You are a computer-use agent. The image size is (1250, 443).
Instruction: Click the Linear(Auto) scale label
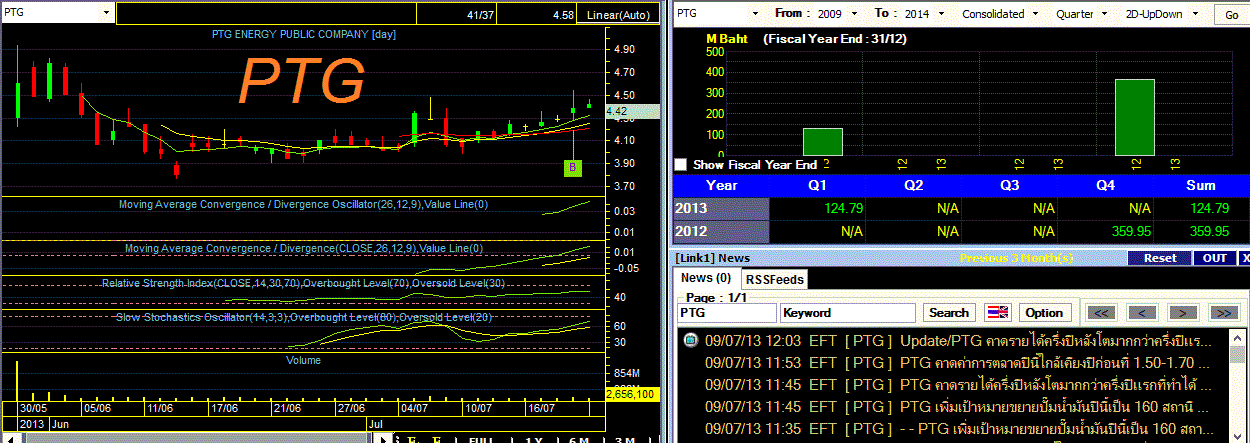[618, 15]
